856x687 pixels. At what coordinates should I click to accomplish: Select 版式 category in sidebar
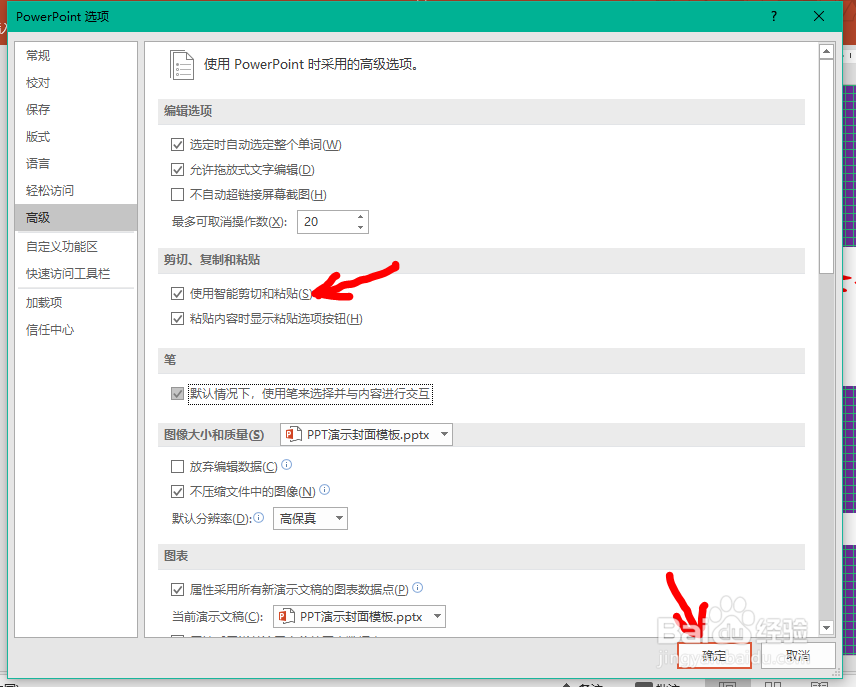[76, 137]
